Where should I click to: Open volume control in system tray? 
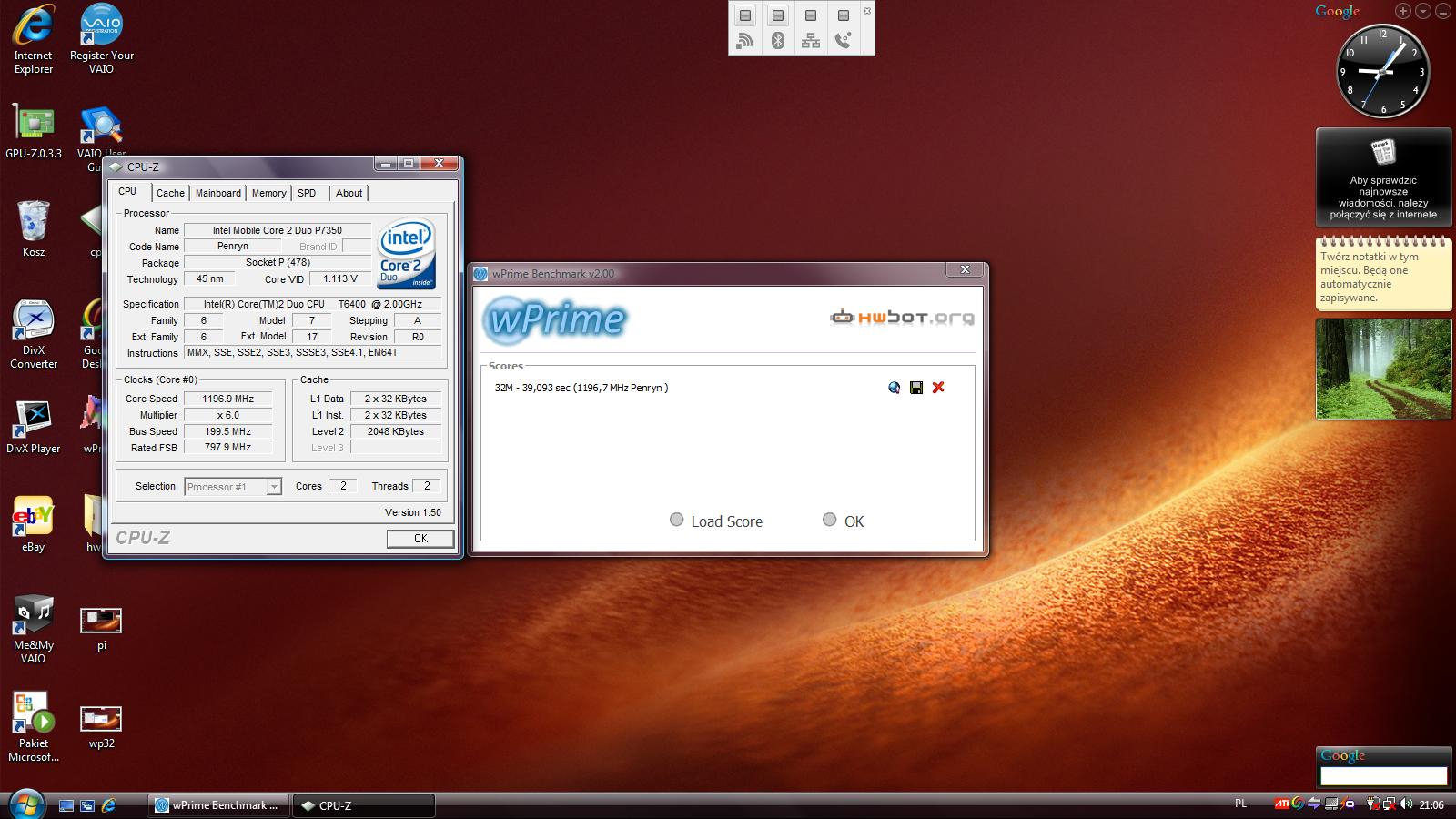tap(1406, 804)
